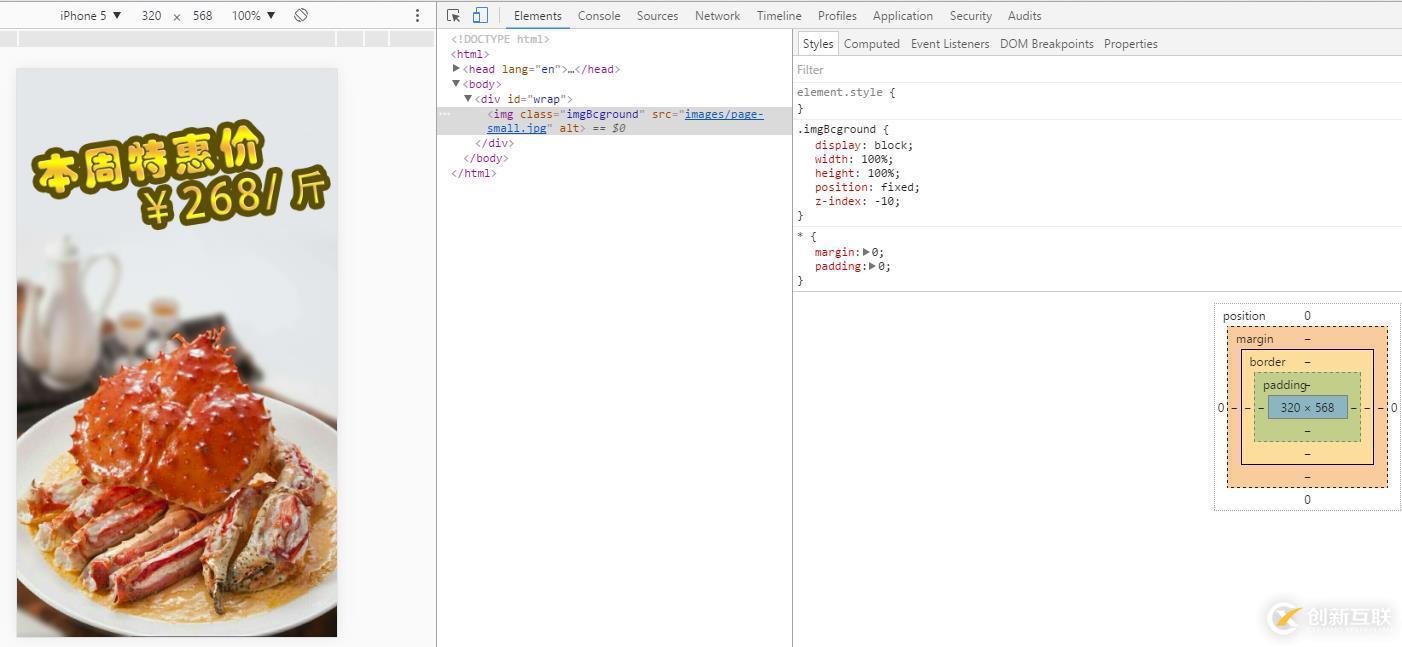The image size is (1402, 647).
Task: Open the iPhone 5 device dropdown
Action: (91, 15)
